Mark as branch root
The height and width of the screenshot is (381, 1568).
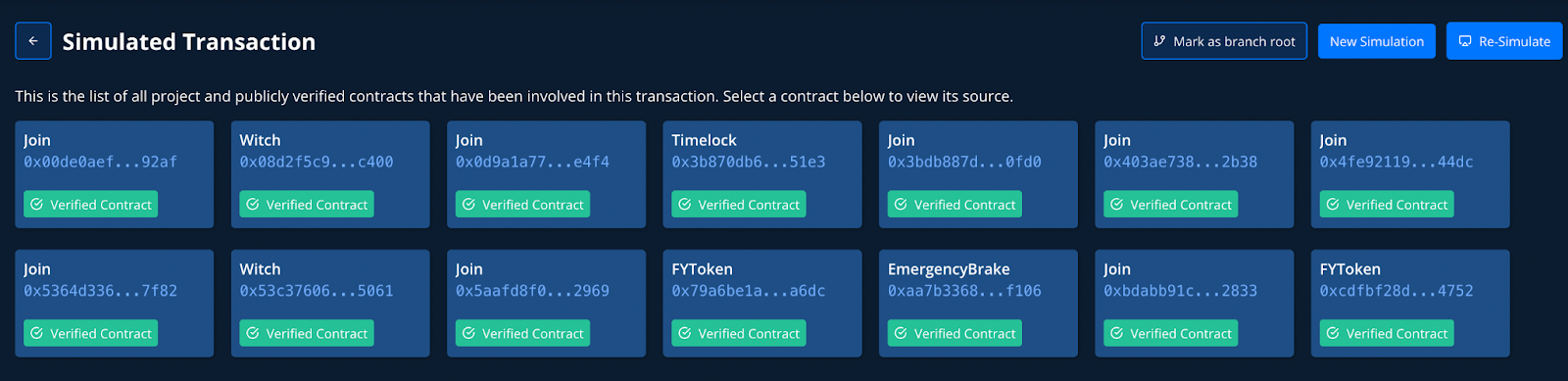(1224, 41)
